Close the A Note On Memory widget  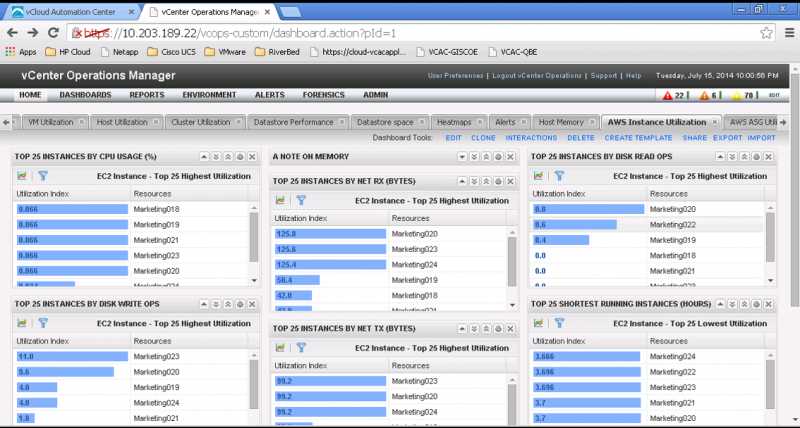tap(510, 157)
